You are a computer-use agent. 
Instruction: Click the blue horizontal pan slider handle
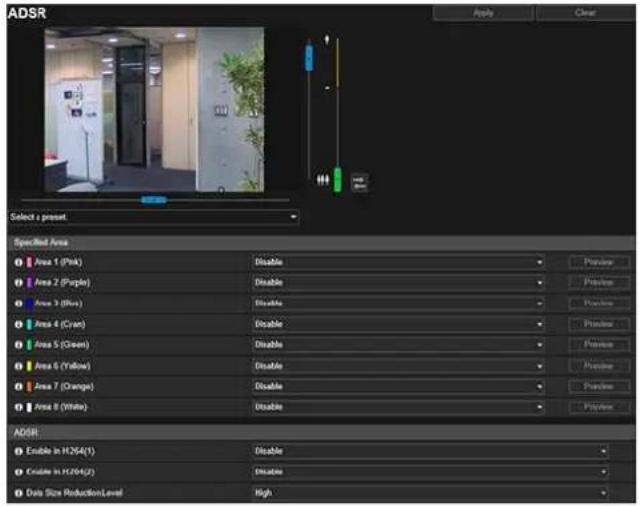coord(154,200)
